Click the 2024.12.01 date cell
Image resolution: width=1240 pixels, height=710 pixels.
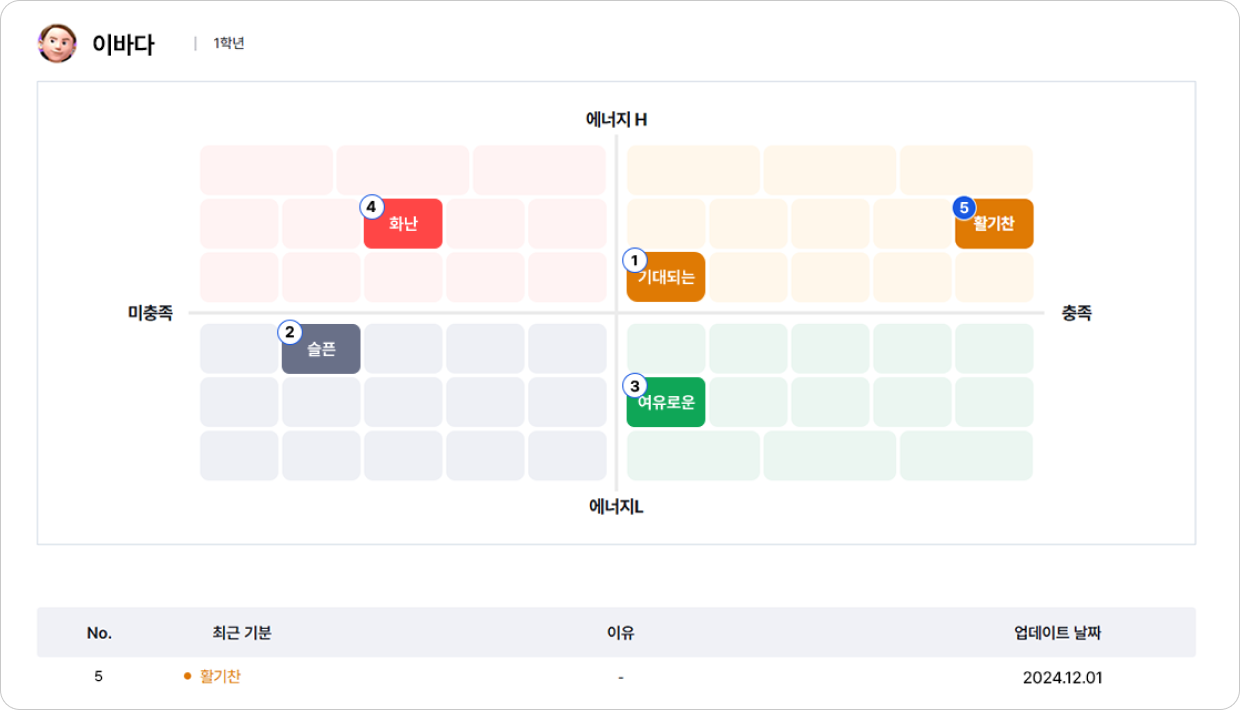[x=1063, y=677]
